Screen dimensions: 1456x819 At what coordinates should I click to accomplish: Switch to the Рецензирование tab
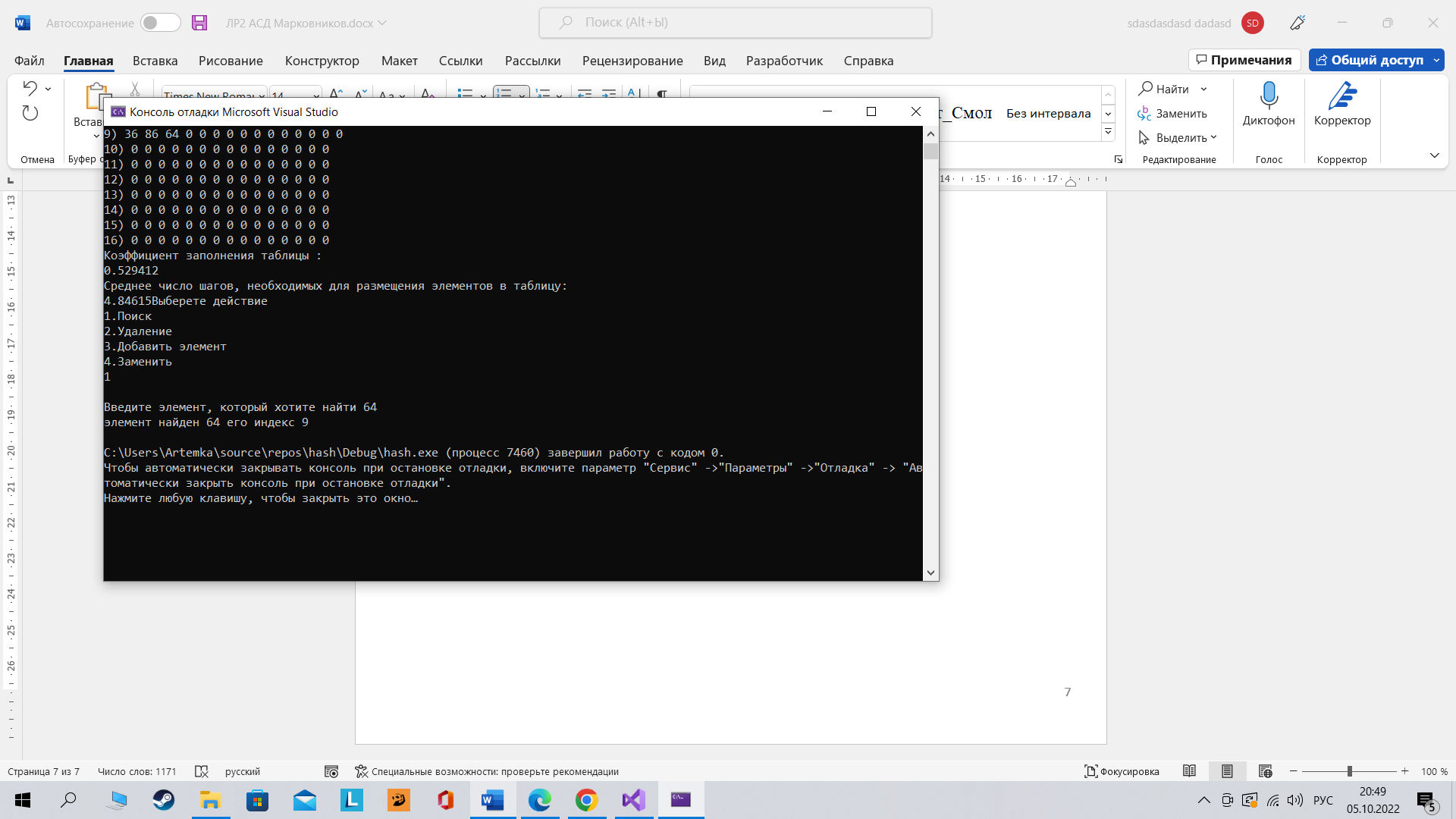click(632, 61)
